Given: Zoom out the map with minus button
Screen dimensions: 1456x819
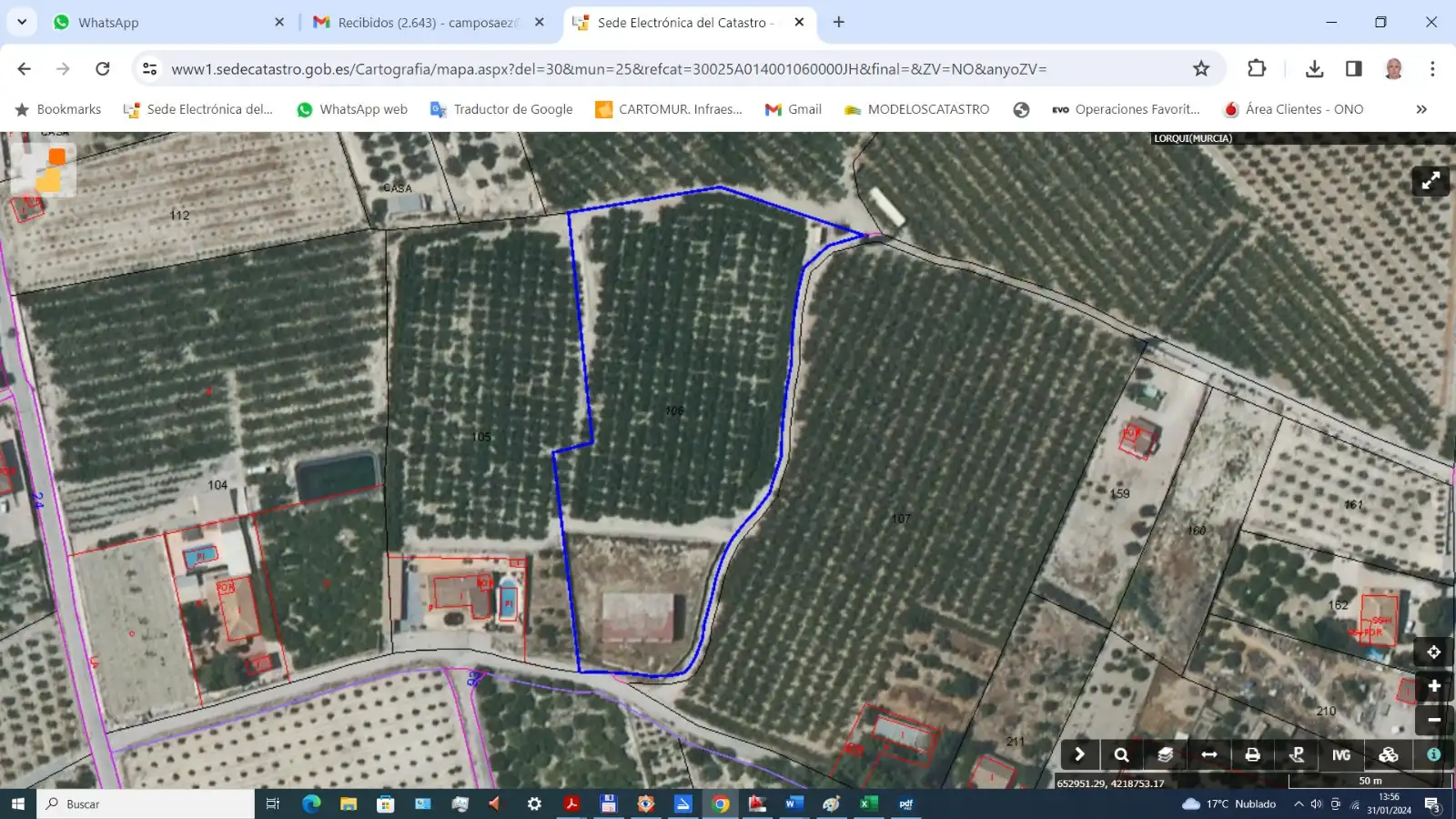Looking at the screenshot, I should coord(1434,720).
